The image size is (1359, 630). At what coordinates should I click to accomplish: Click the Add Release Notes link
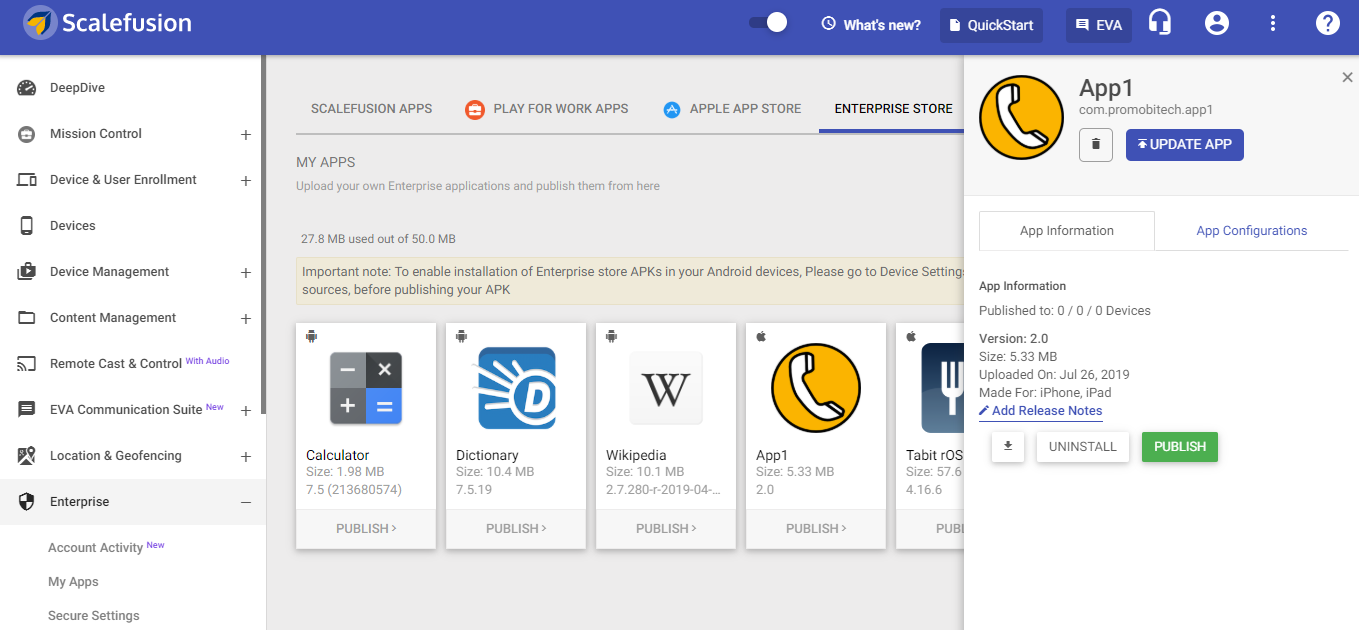[1041, 411]
